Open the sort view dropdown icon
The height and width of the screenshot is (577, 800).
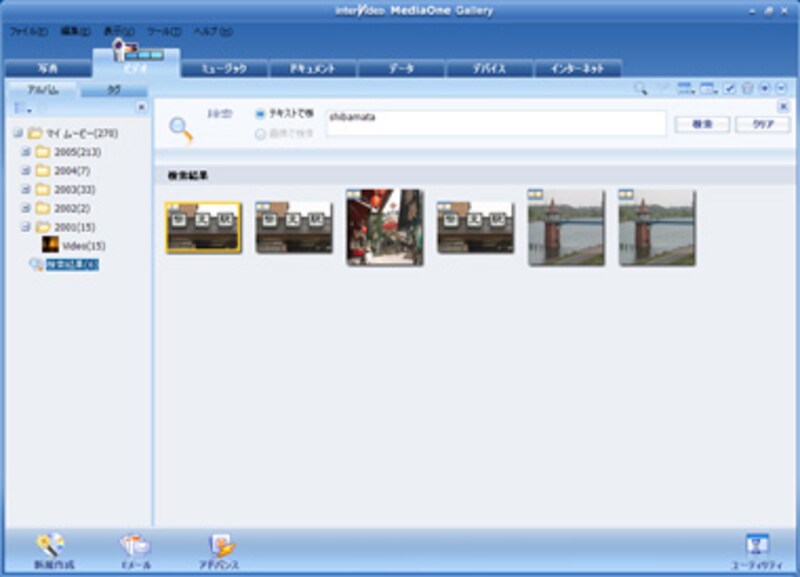[x=686, y=89]
